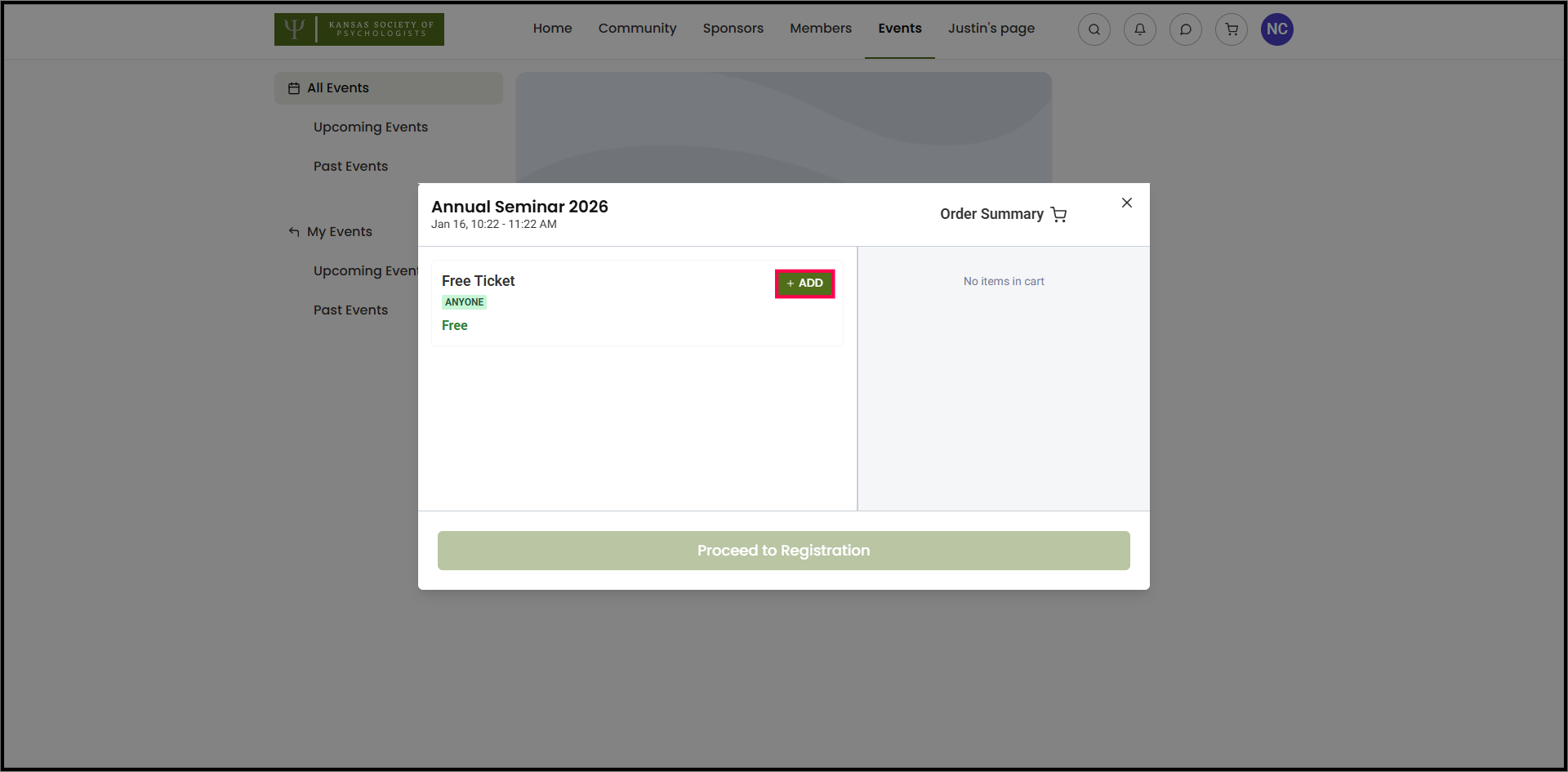Select the Sponsors navigation link
The height and width of the screenshot is (772, 1568).
(x=733, y=29)
